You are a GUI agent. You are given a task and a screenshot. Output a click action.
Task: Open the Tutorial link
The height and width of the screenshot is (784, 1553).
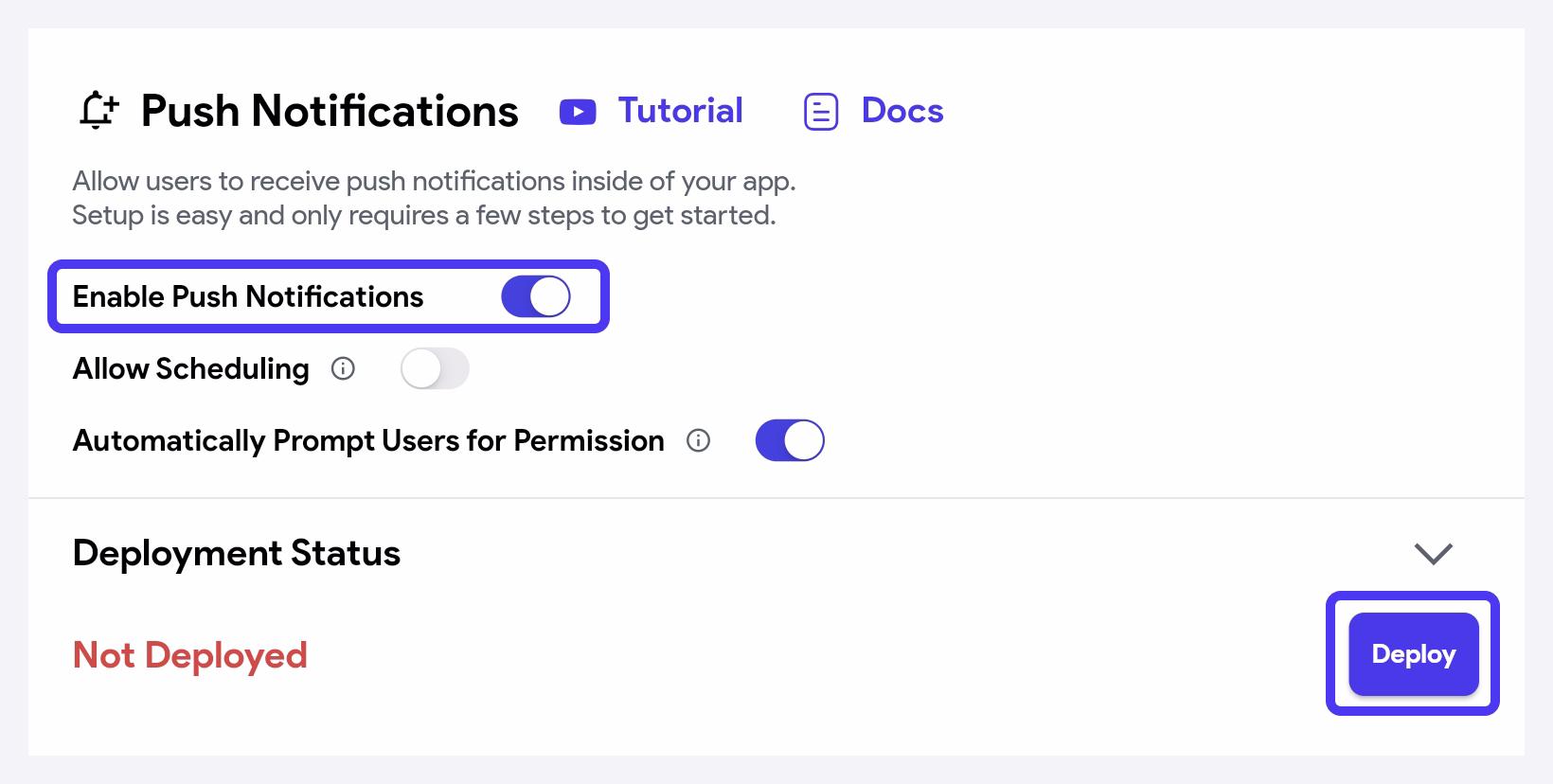pyautogui.click(x=681, y=111)
